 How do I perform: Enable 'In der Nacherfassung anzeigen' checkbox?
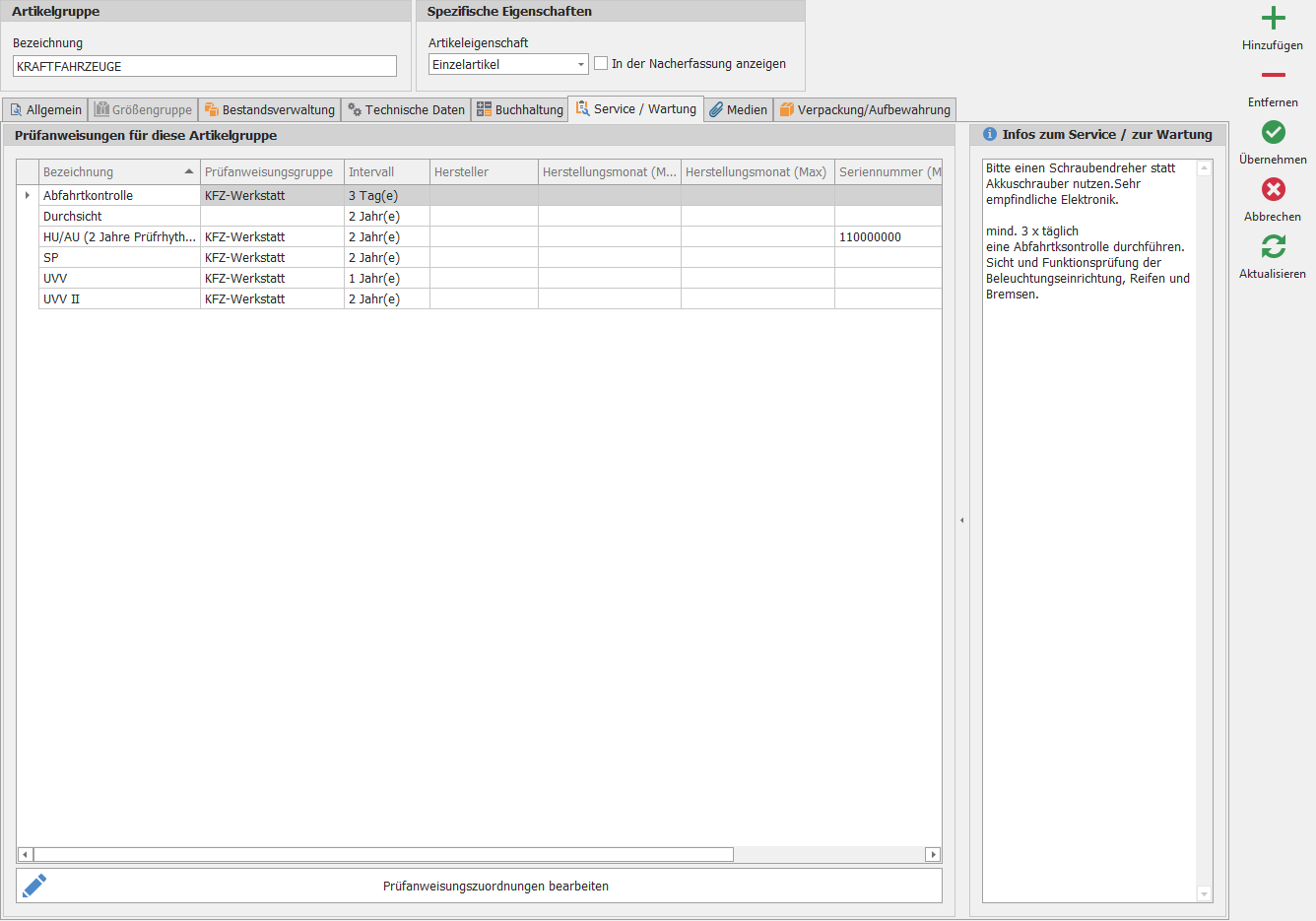click(601, 63)
